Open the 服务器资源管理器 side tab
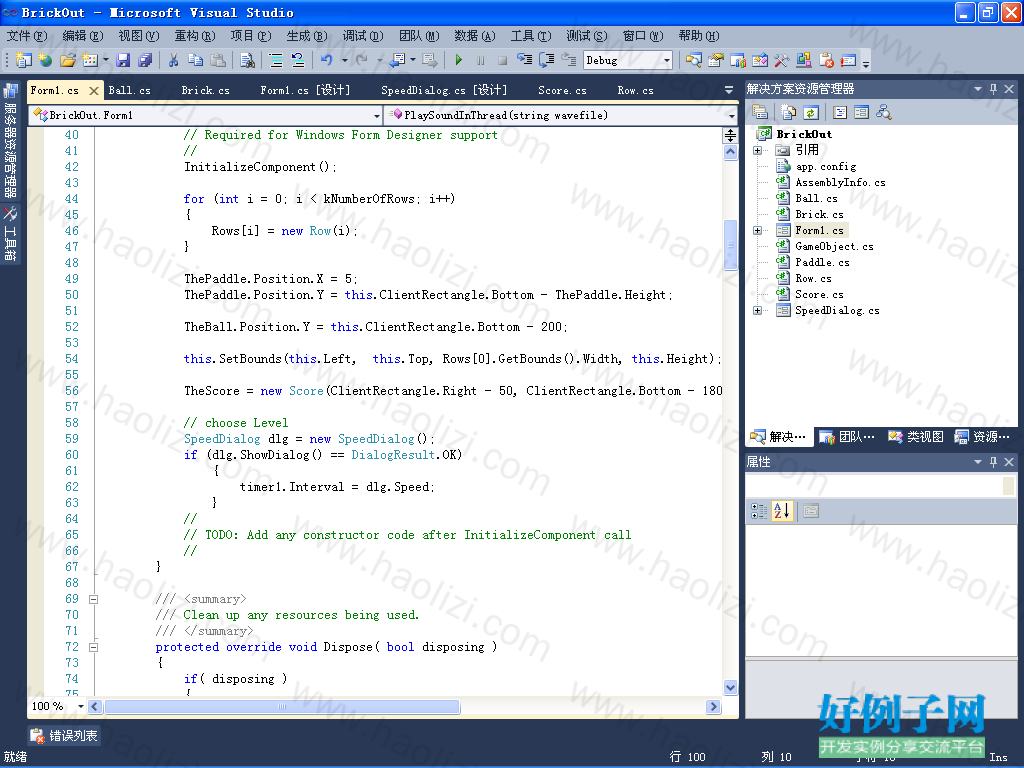 (10, 142)
